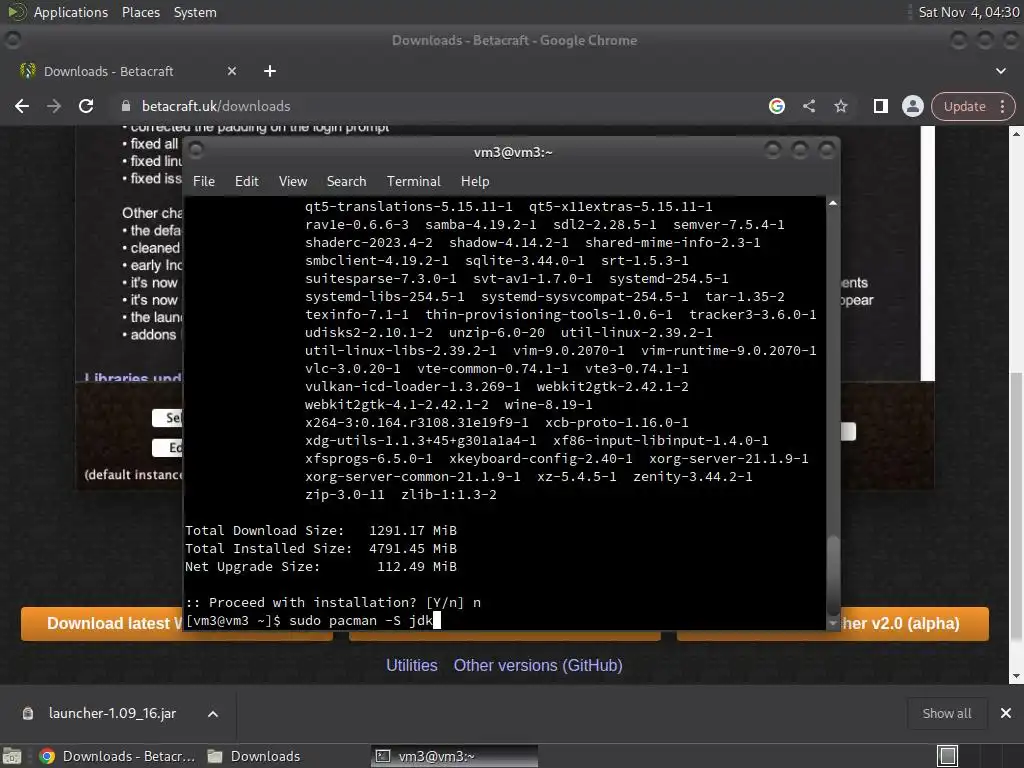This screenshot has height=768, width=1024.
Task: Click Download latest orange button
Action: coord(102,624)
